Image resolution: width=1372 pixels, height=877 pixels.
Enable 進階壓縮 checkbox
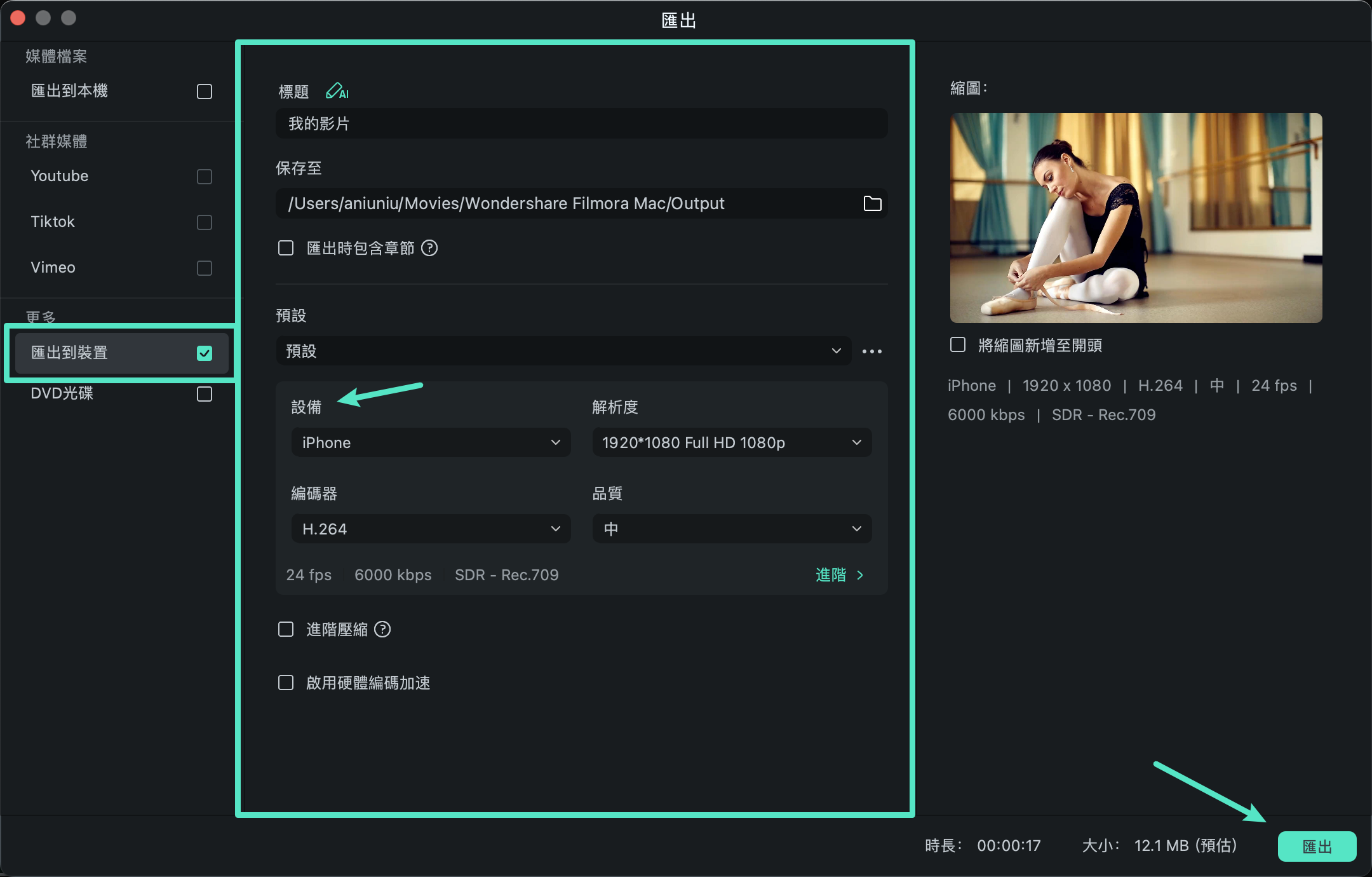coord(286,629)
